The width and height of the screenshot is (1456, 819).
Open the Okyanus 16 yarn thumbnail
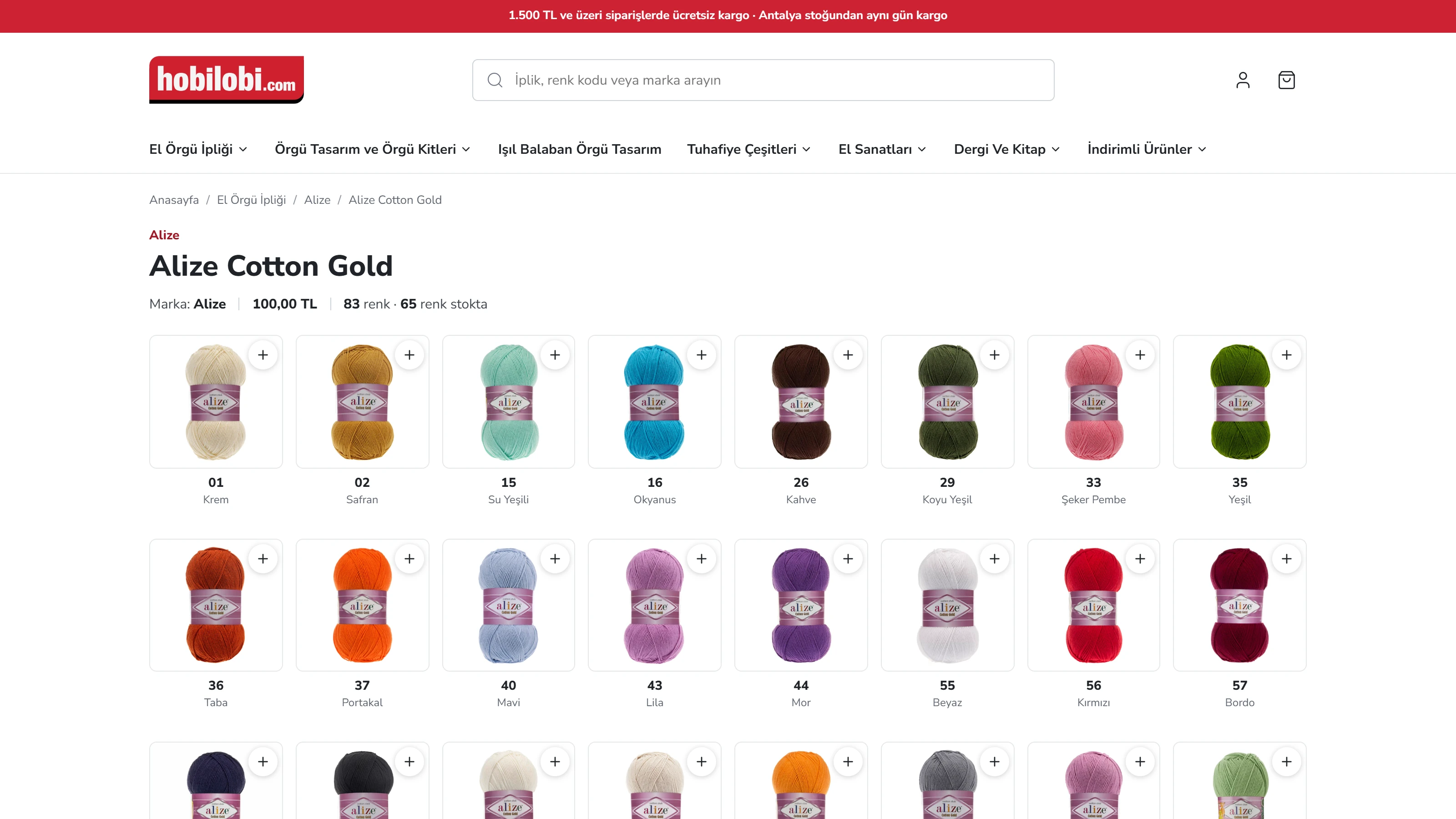[655, 402]
